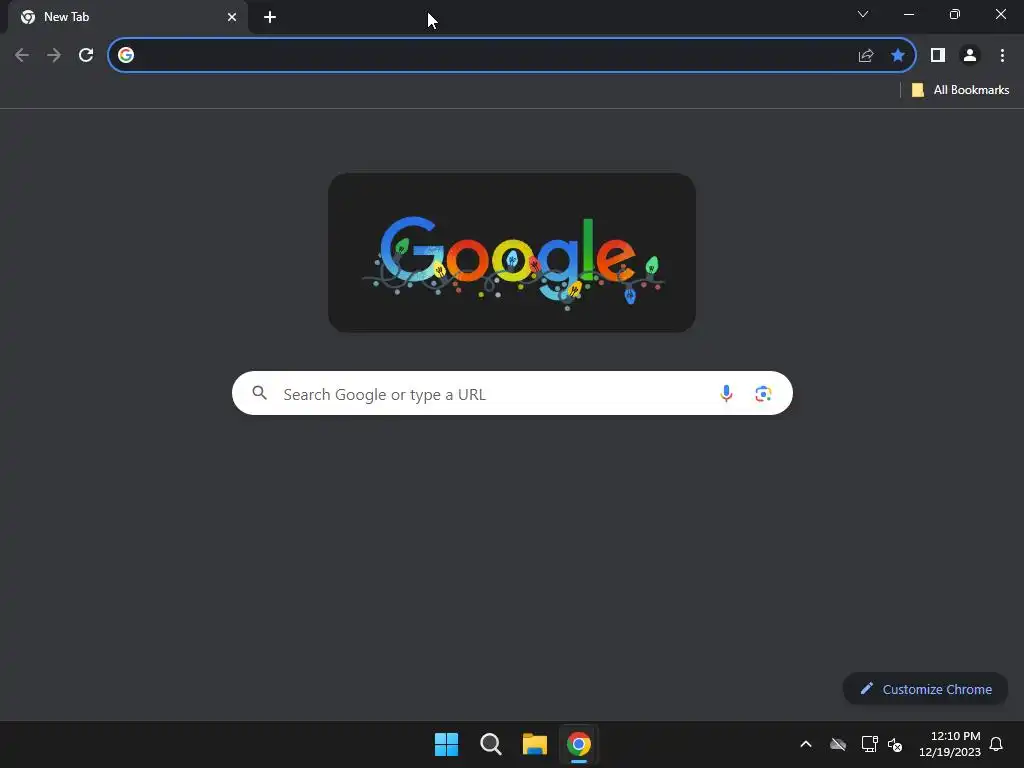Image resolution: width=1024 pixels, height=768 pixels.
Task: Click the OneDrive cloud tray icon
Action: pos(838,744)
